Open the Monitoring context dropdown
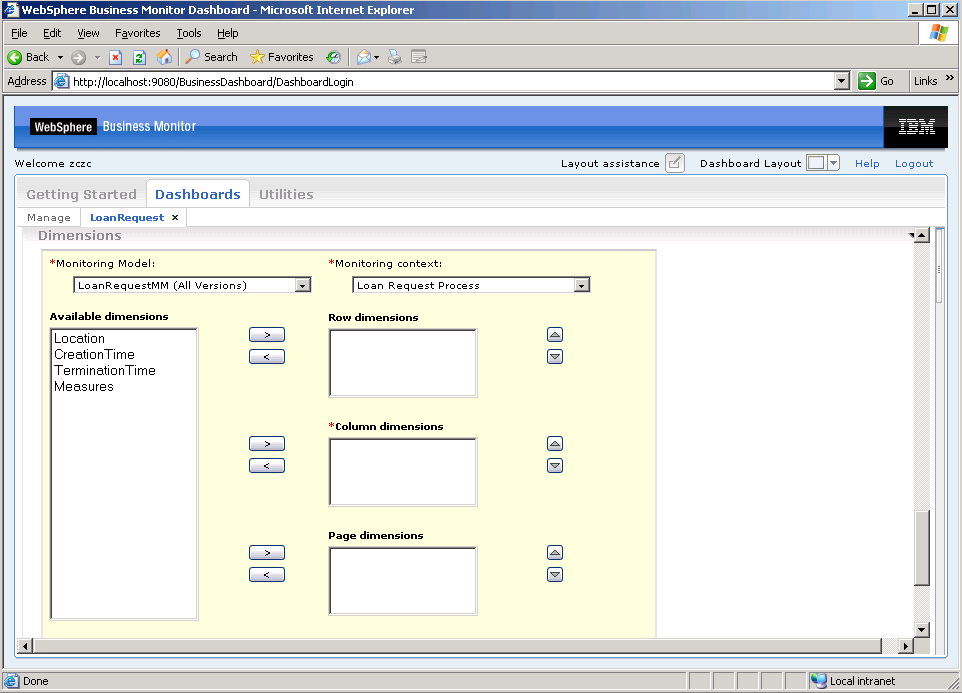The height and width of the screenshot is (693, 962). pyautogui.click(x=582, y=285)
